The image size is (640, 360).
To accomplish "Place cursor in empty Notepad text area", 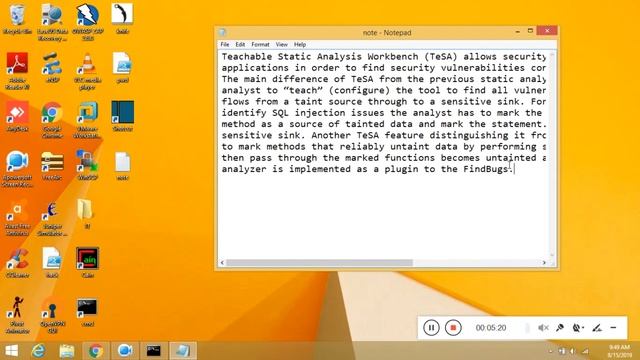I will pyautogui.click(x=384, y=216).
